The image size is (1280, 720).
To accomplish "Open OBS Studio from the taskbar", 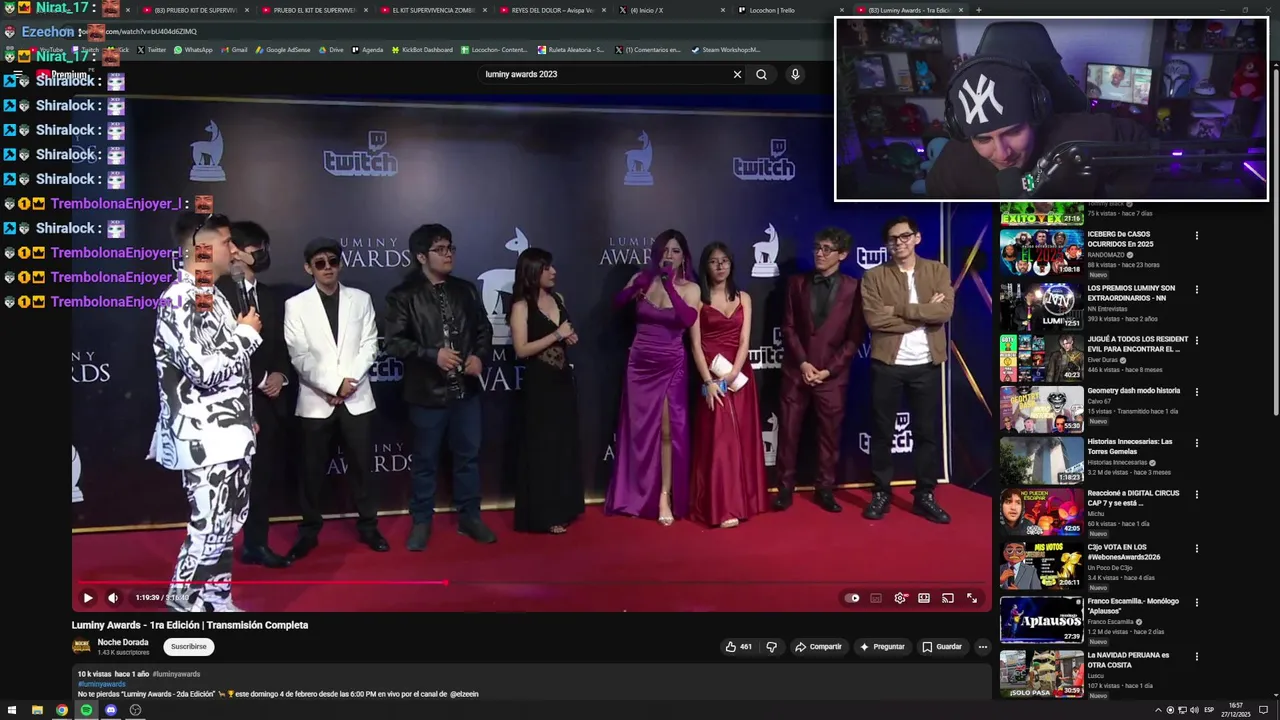I will click(135, 710).
